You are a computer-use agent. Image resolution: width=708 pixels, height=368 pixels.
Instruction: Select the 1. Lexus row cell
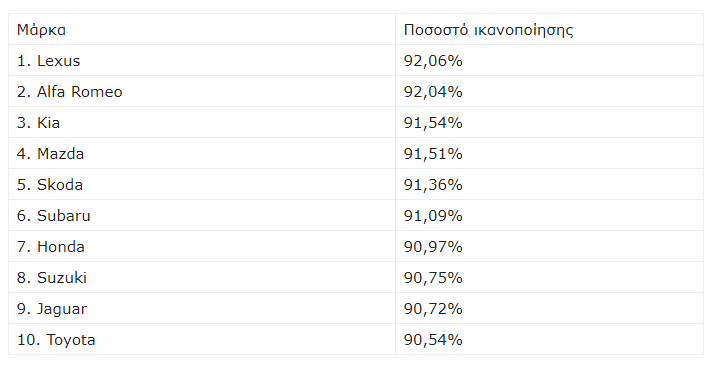point(202,60)
